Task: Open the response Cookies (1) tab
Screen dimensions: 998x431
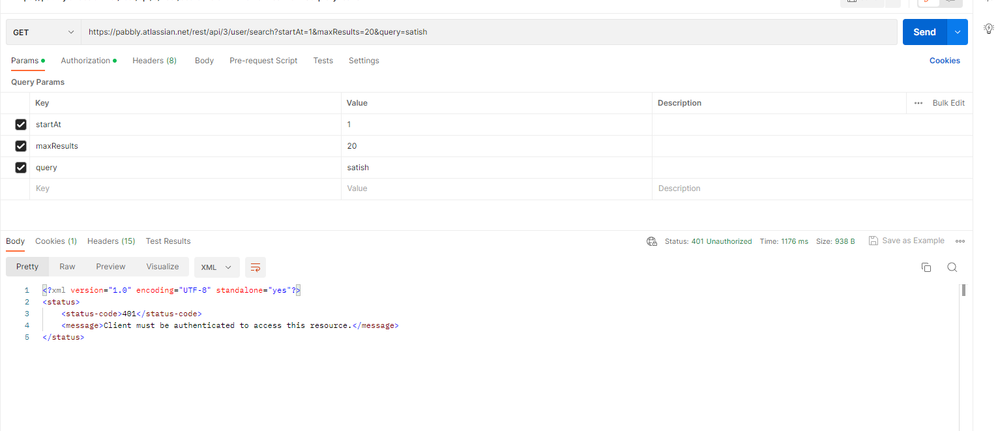Action: click(x=56, y=241)
